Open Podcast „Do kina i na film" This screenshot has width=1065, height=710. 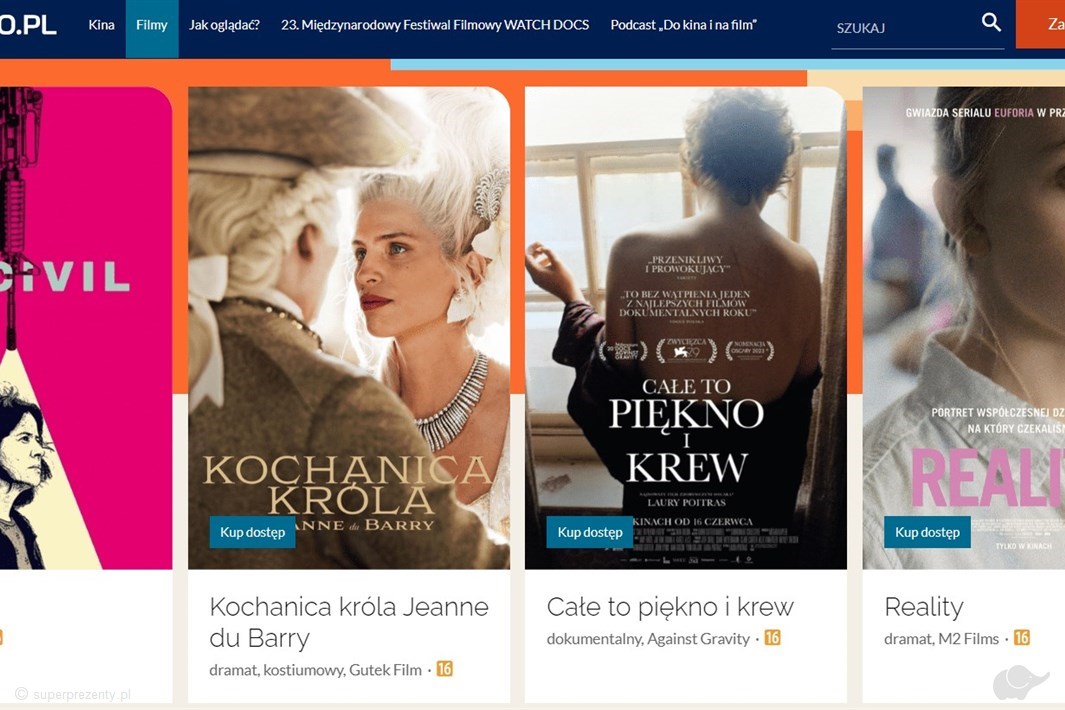(683, 25)
